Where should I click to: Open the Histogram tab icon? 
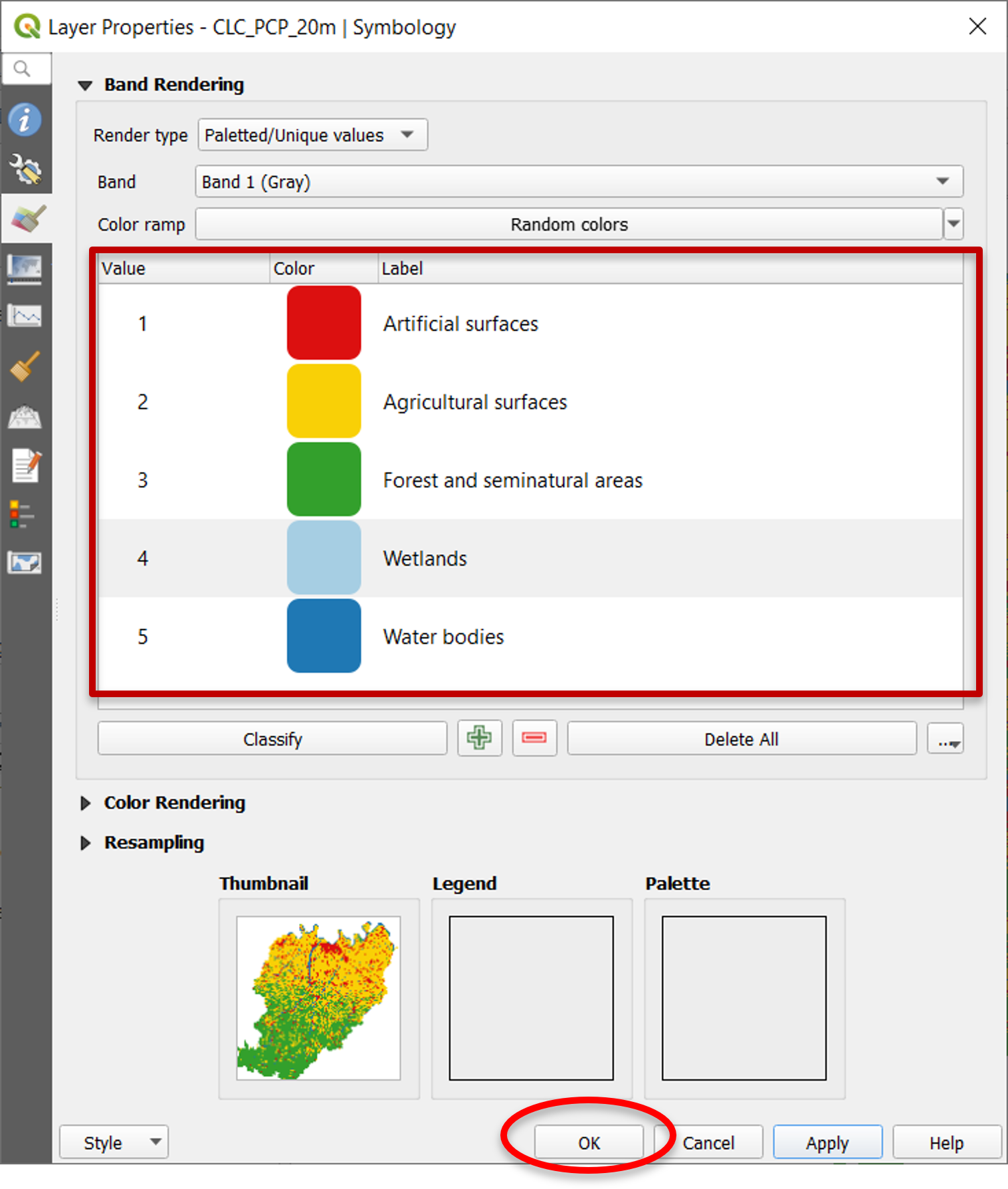click(25, 316)
